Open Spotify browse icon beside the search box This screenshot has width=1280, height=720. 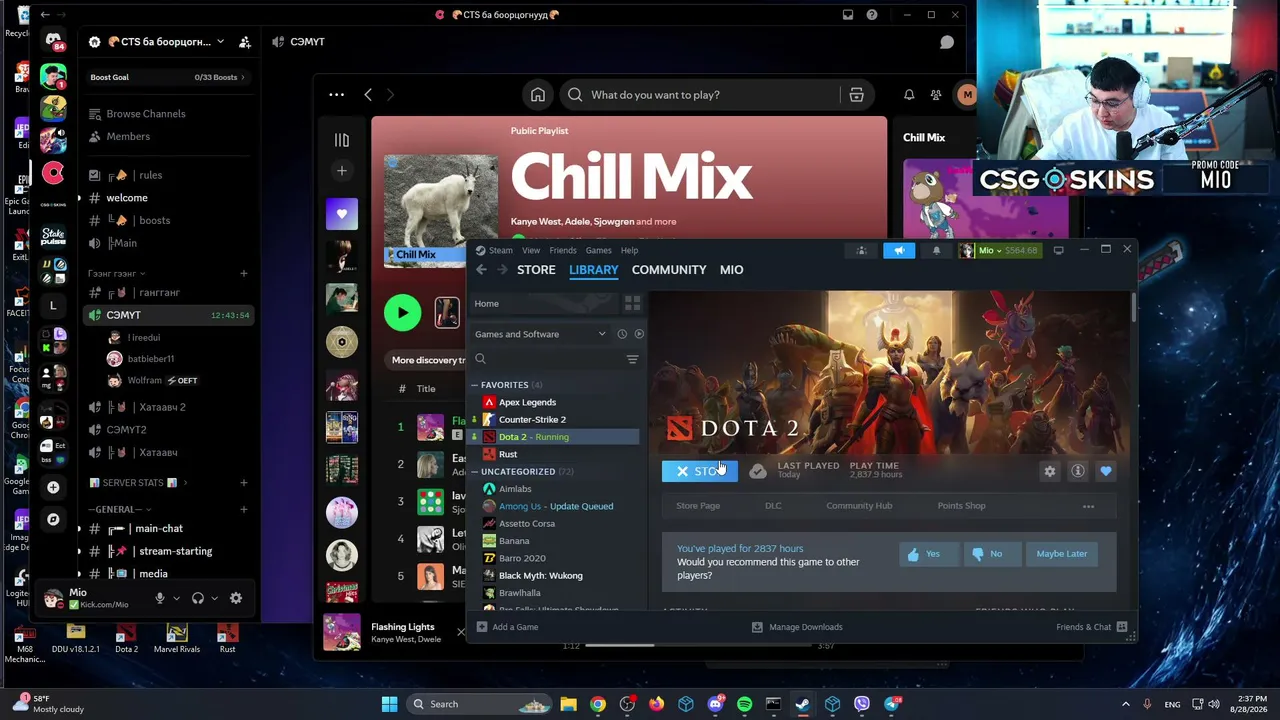856,95
